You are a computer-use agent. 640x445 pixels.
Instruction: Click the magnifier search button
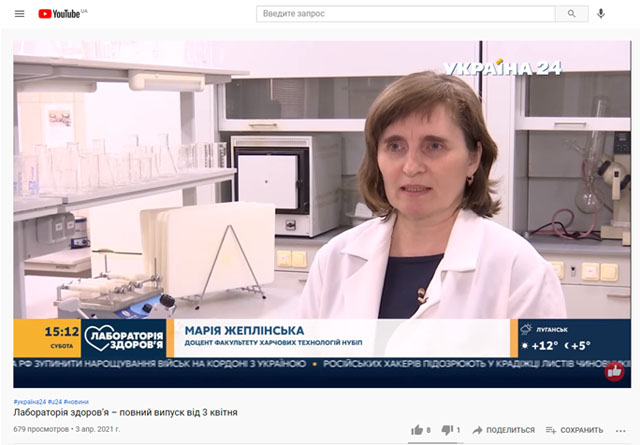571,13
